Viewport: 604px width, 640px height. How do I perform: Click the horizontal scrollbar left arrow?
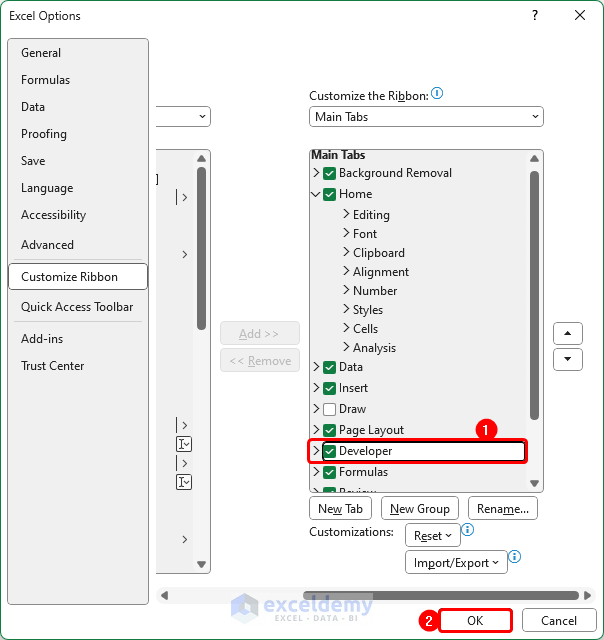pyautogui.click(x=164, y=596)
